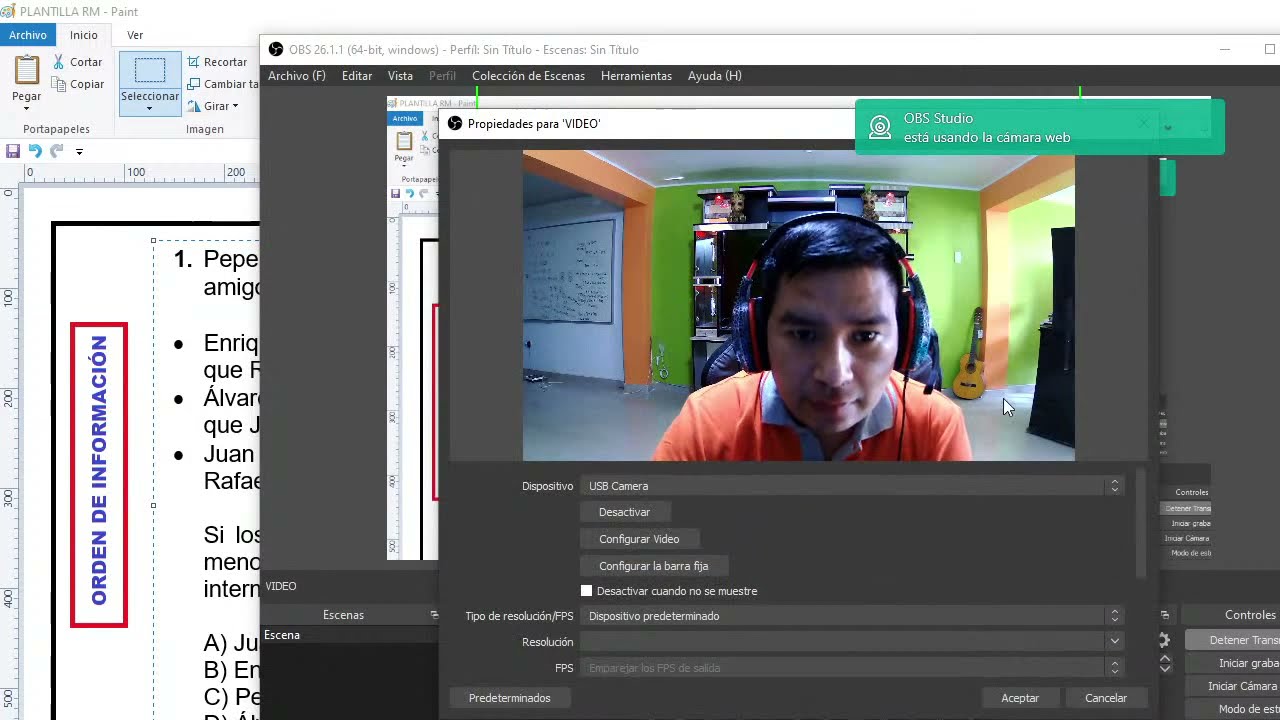
Task: Open the Vista menu in OBS
Action: (400, 76)
